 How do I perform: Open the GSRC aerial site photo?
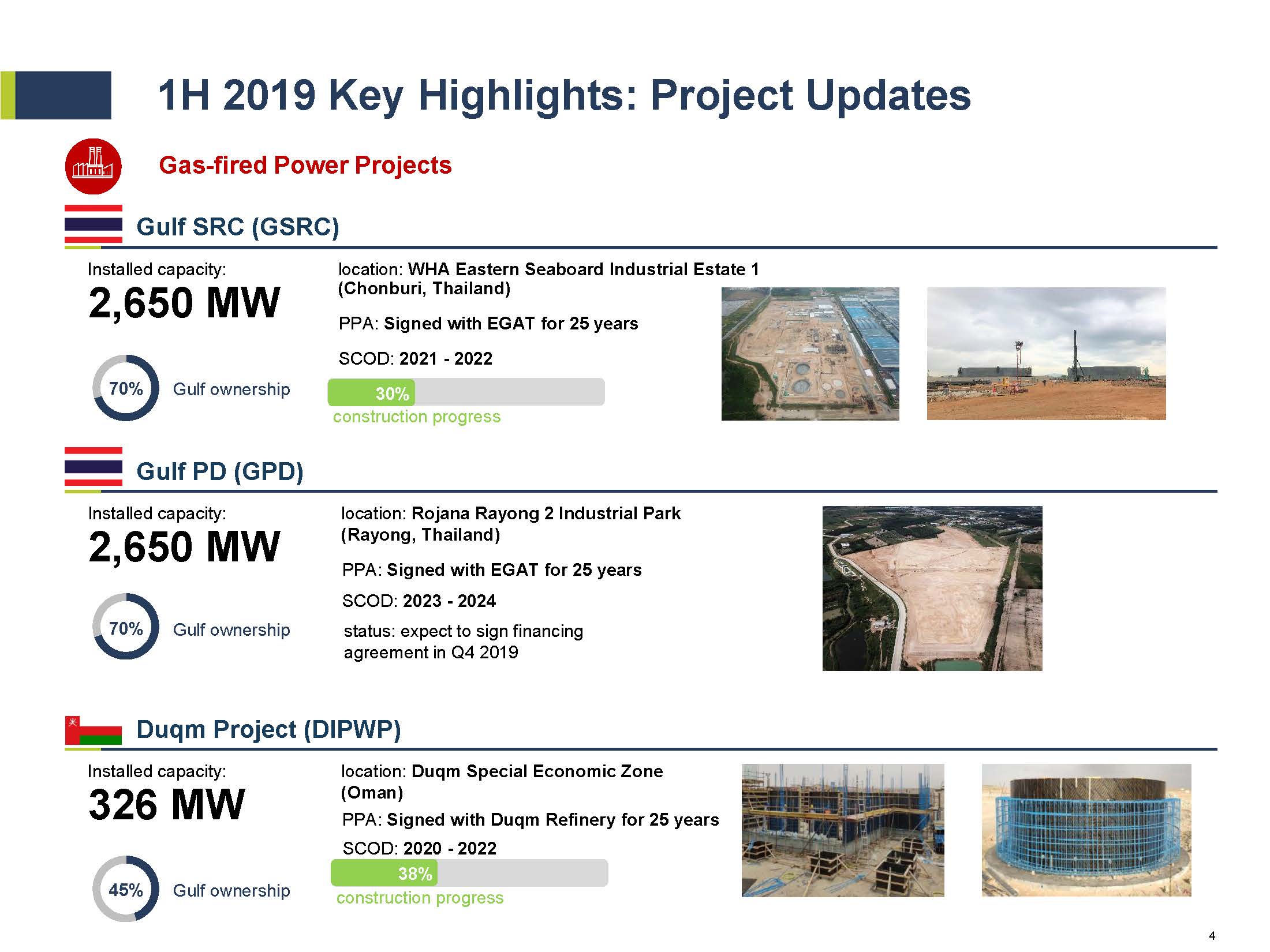(810, 354)
